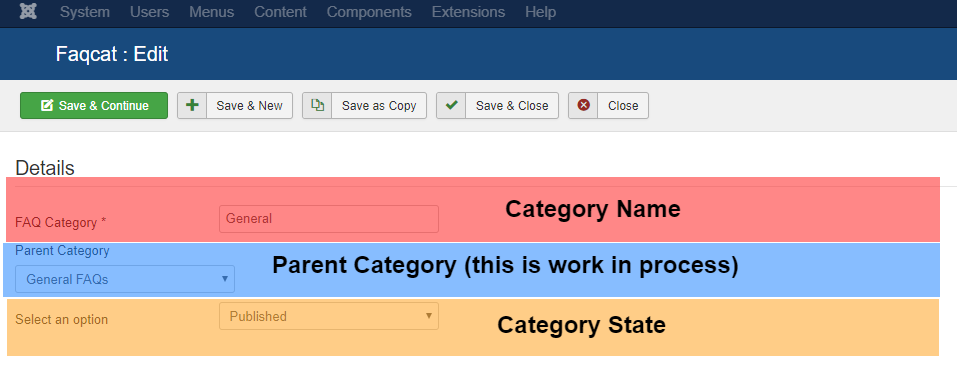Open the Published state dropdown

329,316
